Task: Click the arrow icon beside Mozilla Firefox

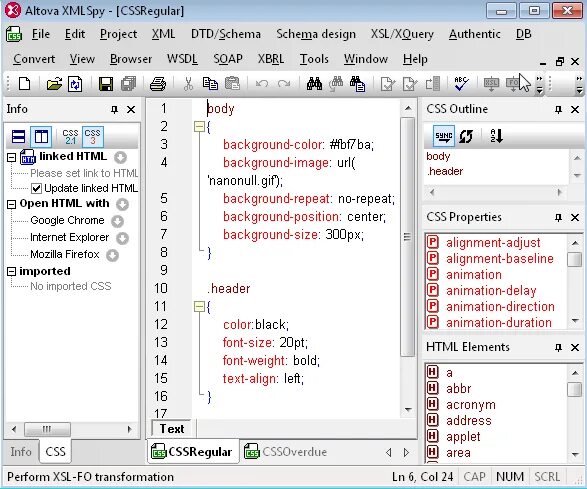Action: (x=112, y=255)
